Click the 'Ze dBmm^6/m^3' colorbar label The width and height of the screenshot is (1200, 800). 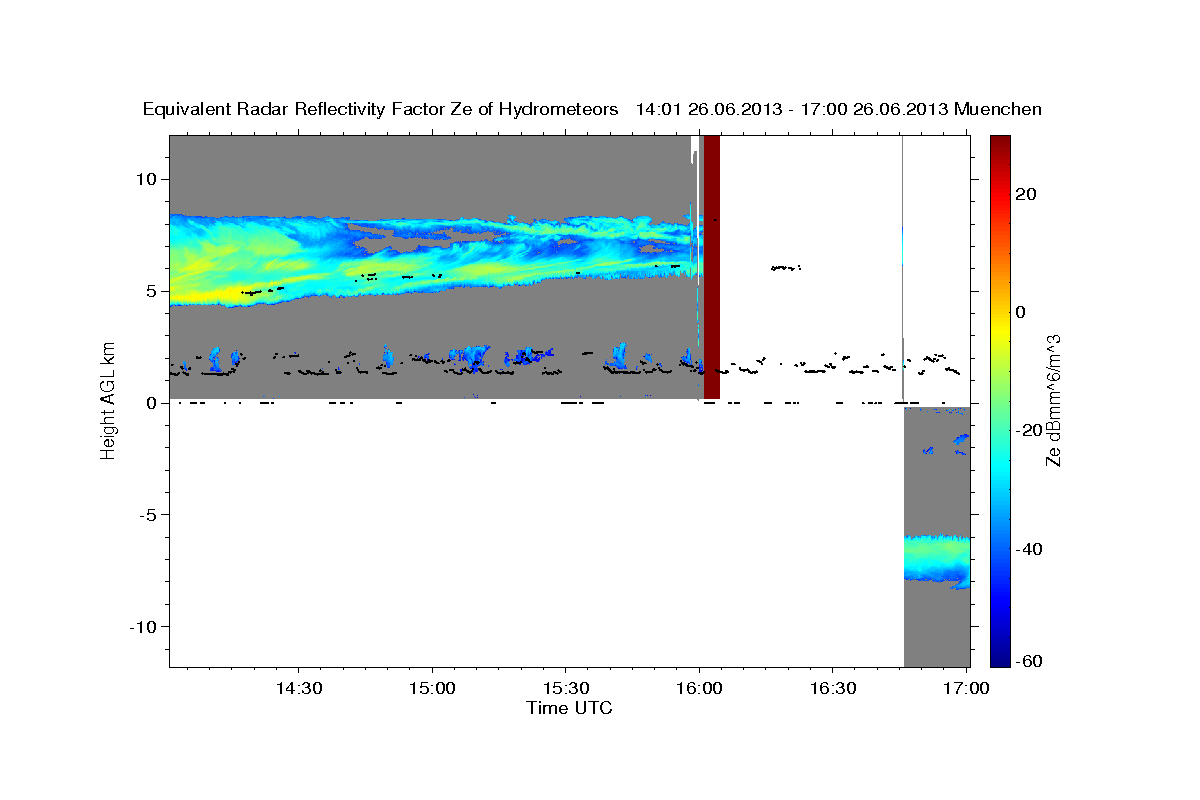pyautogui.click(x=1053, y=401)
